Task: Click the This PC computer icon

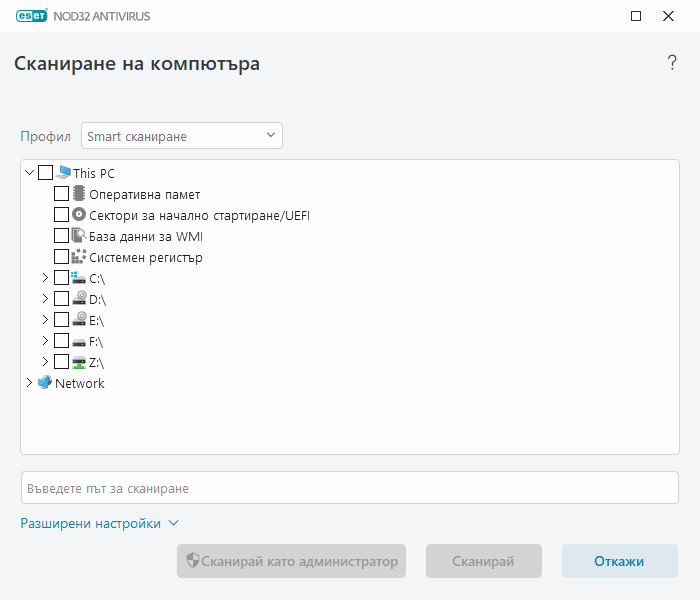Action: [x=64, y=173]
